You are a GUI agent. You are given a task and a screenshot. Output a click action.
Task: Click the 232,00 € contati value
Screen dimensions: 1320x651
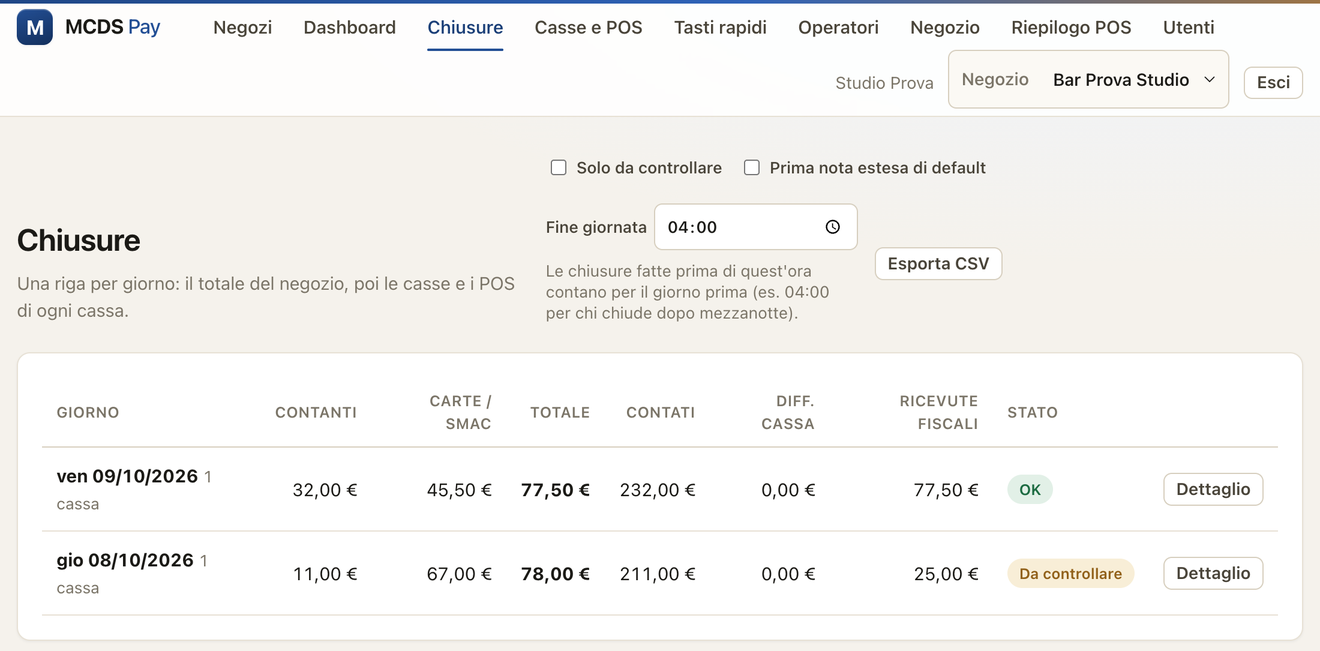(x=658, y=490)
